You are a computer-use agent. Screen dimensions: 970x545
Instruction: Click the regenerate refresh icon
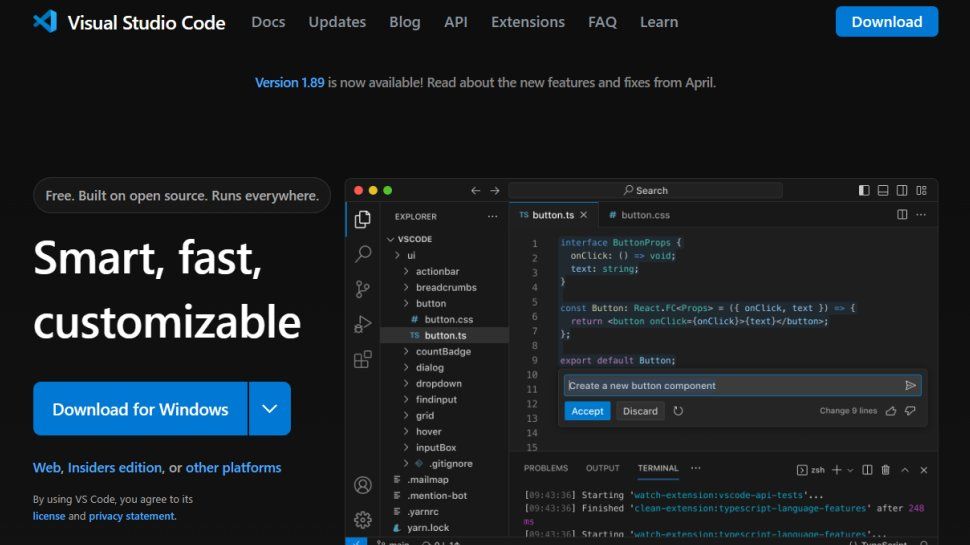(678, 411)
